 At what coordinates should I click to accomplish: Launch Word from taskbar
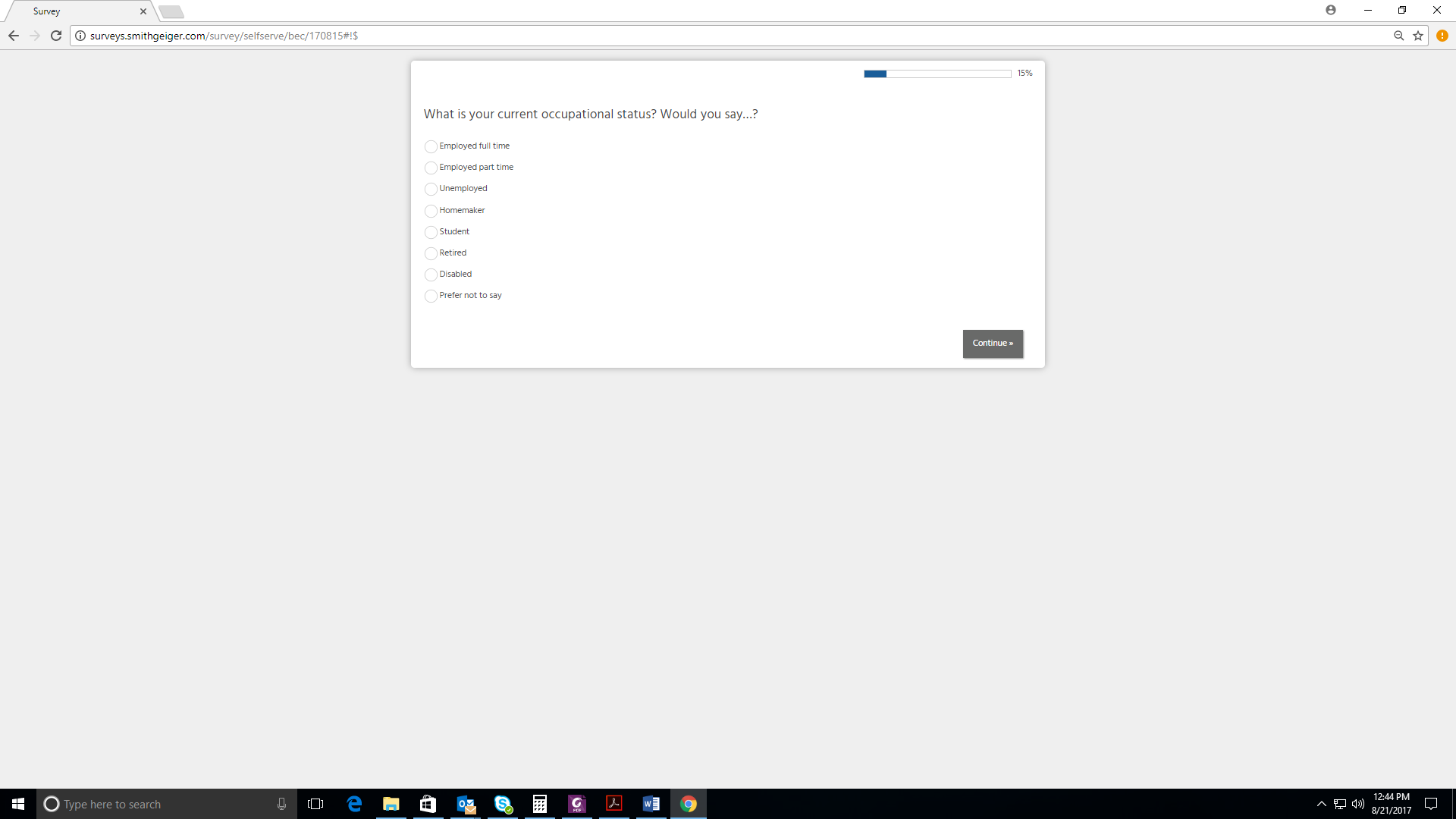[x=651, y=804]
